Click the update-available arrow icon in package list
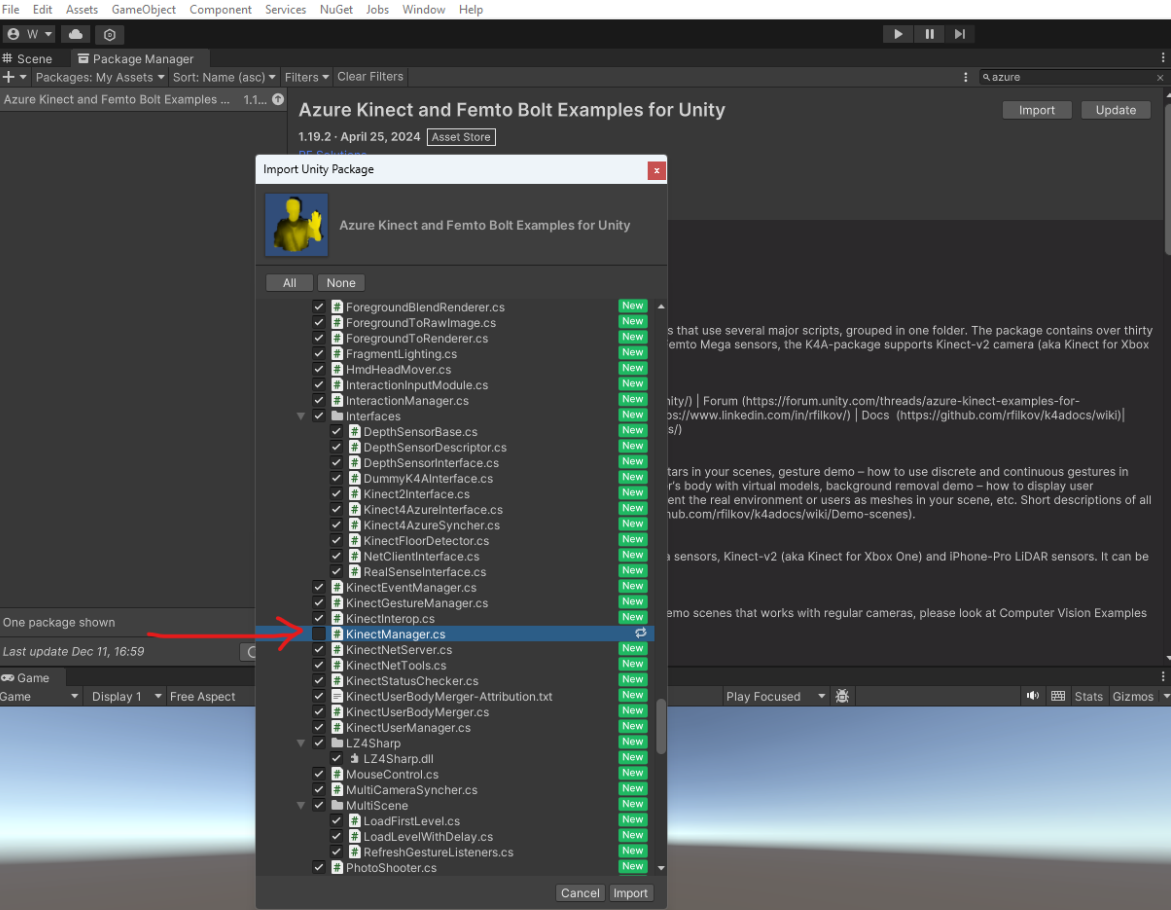 tap(278, 99)
